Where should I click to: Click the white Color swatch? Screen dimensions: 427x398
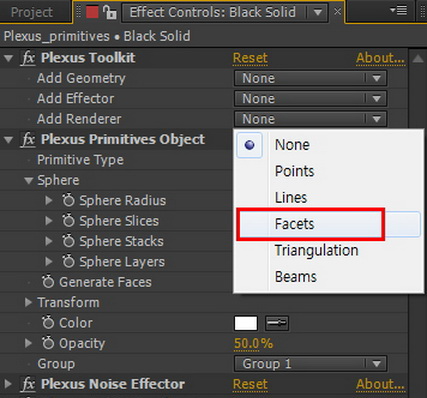pos(246,323)
